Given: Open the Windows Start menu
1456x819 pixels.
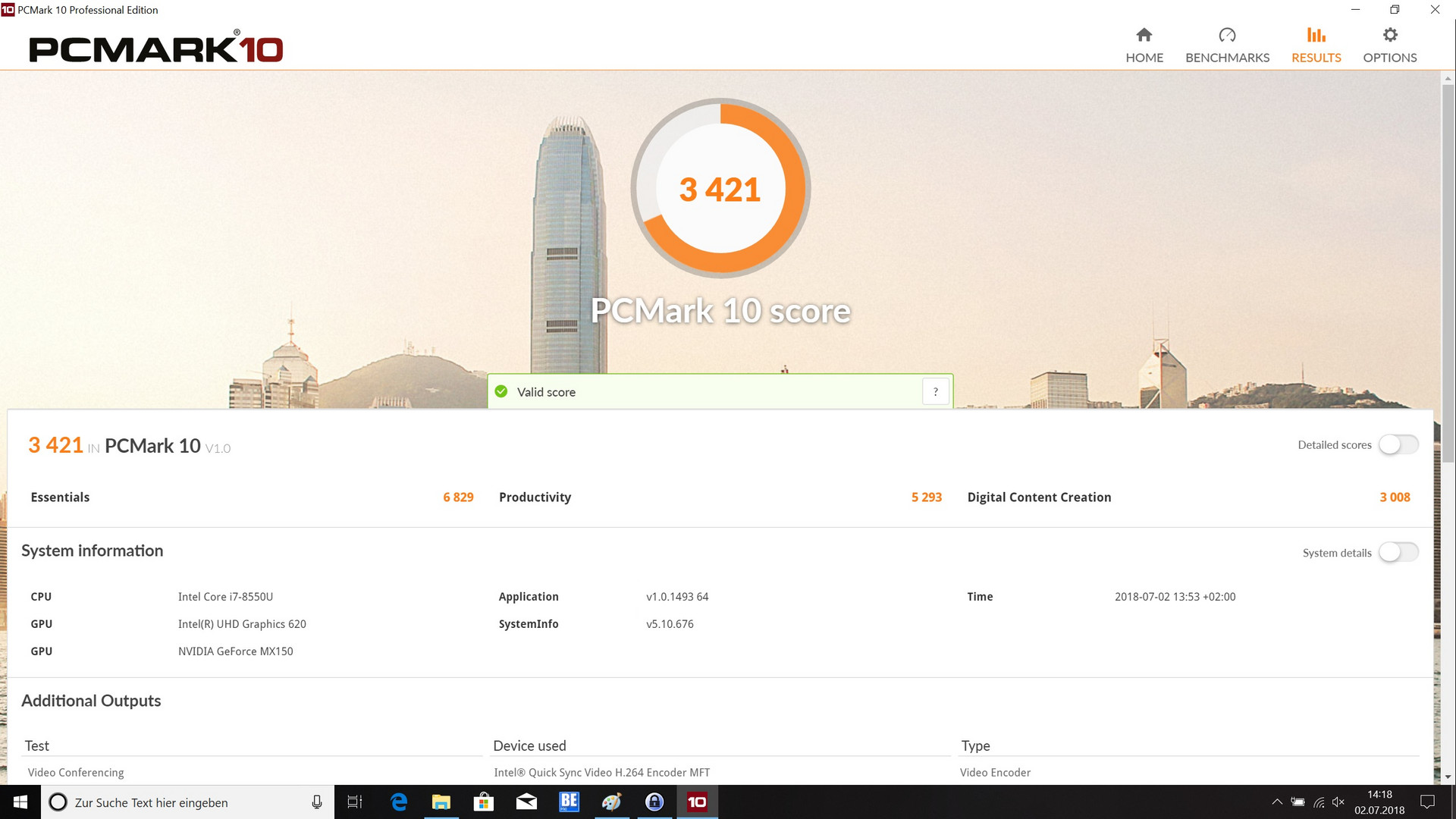Looking at the screenshot, I should tap(20, 802).
